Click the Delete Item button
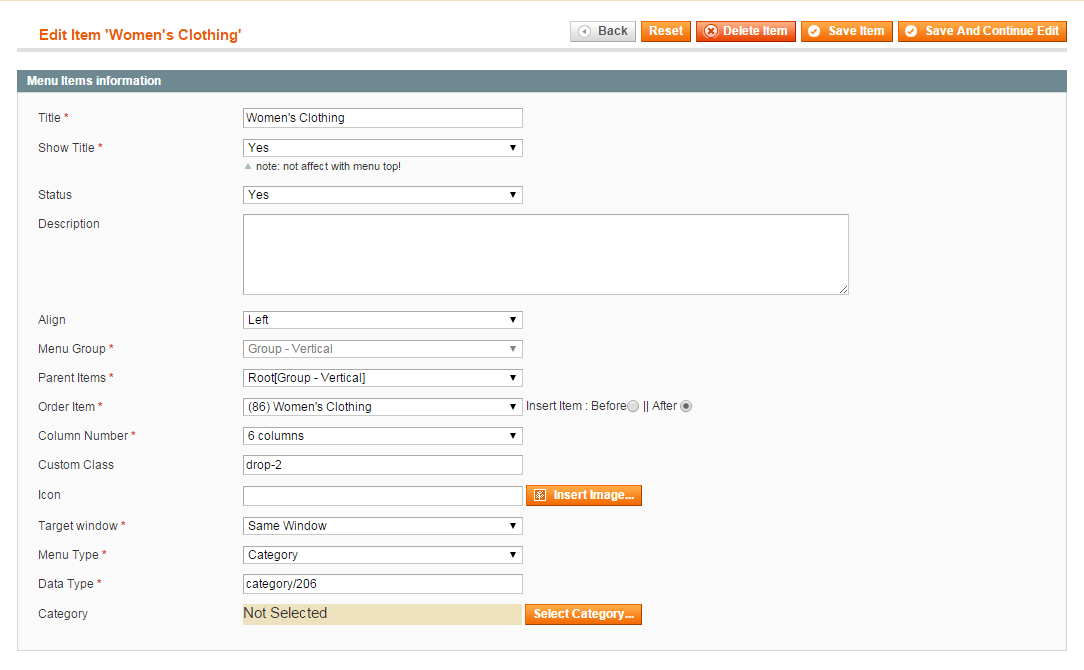This screenshot has height=670, width=1084. (746, 31)
